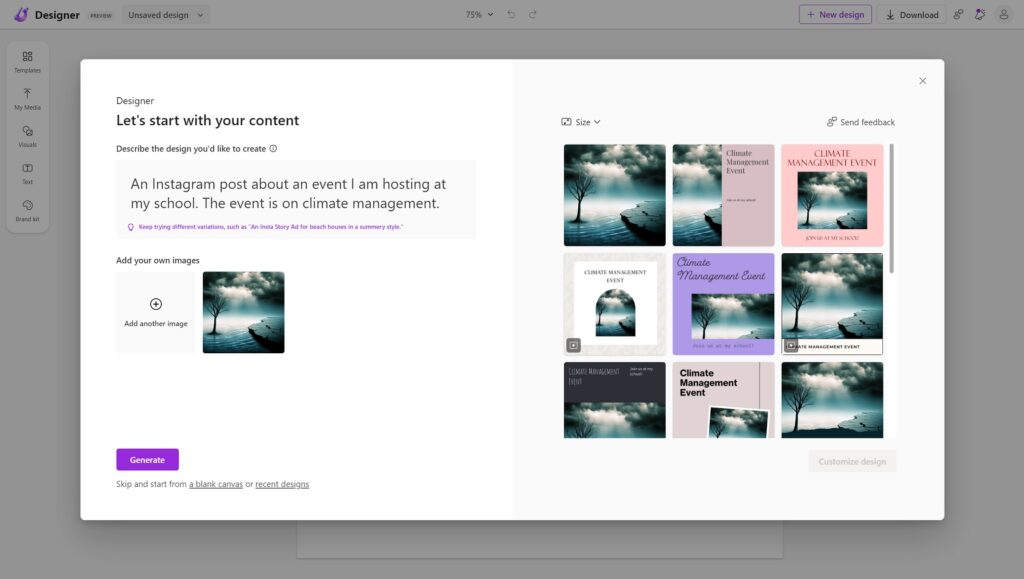1024x579 pixels.
Task: Click the Generate button
Action: [x=147, y=459]
